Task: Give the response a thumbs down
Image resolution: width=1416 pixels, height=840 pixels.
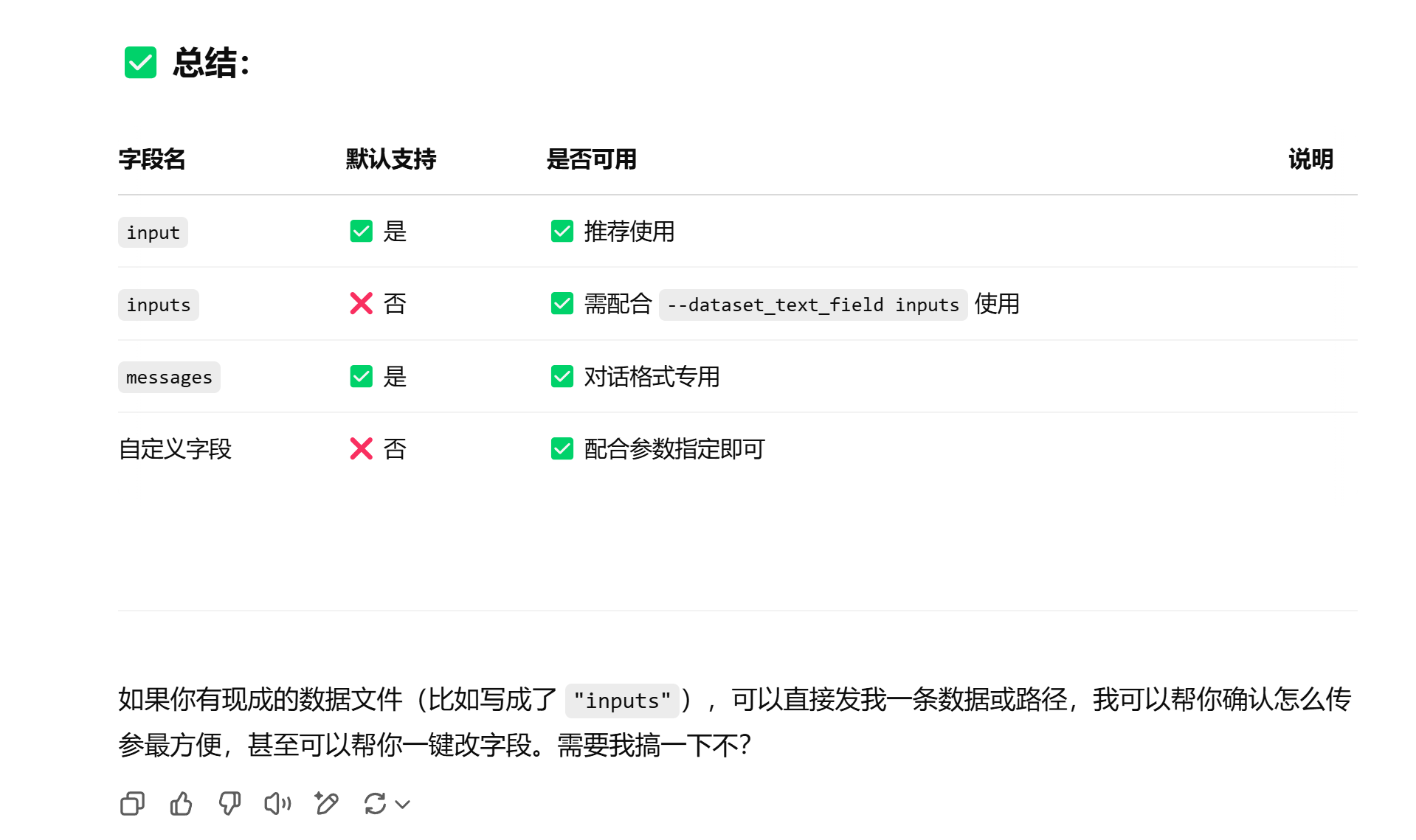Action: click(229, 803)
